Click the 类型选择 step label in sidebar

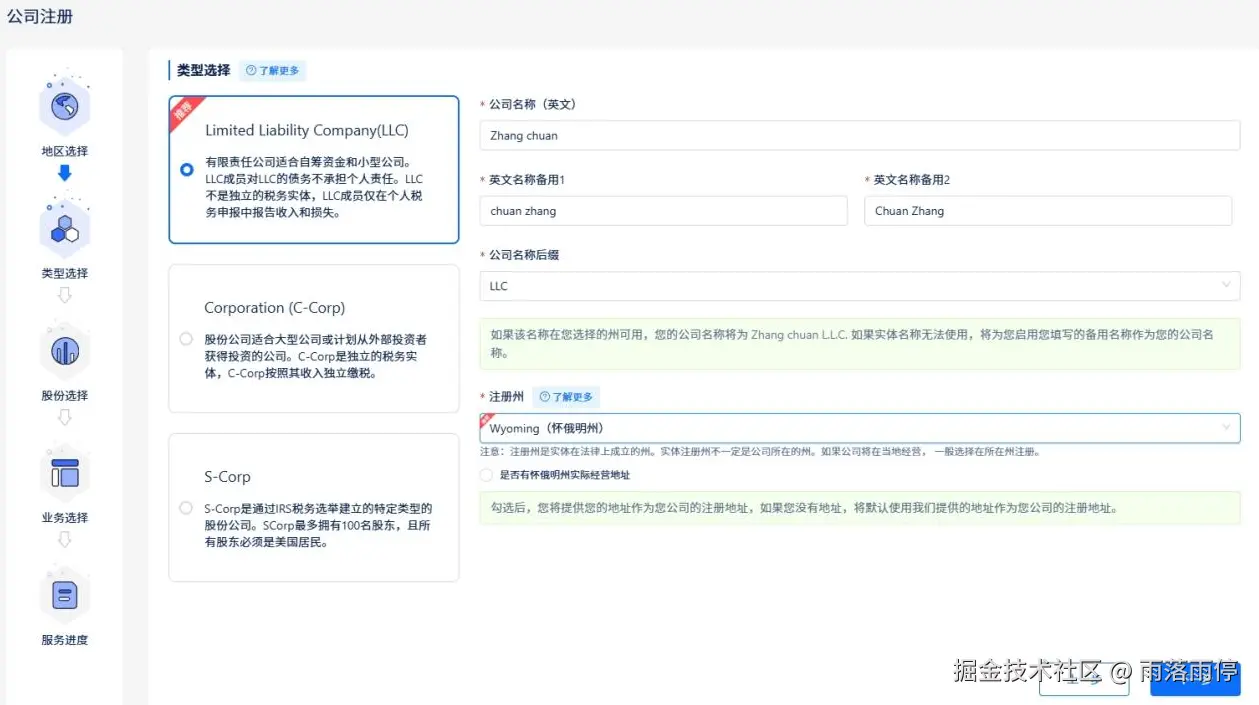coord(65,273)
